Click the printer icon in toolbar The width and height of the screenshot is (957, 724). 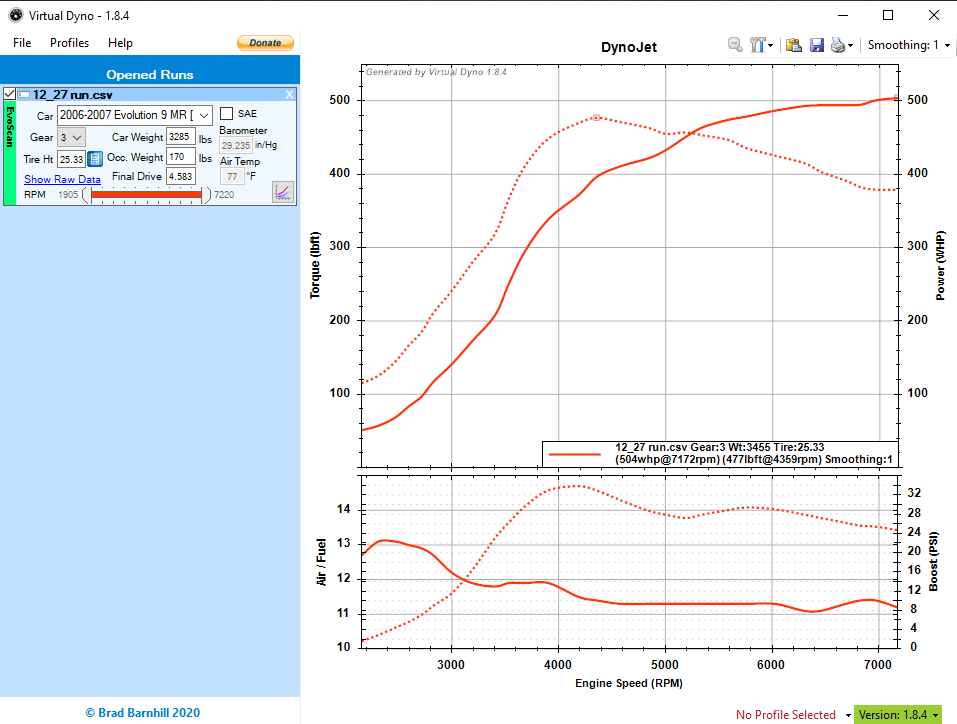pyautogui.click(x=838, y=45)
